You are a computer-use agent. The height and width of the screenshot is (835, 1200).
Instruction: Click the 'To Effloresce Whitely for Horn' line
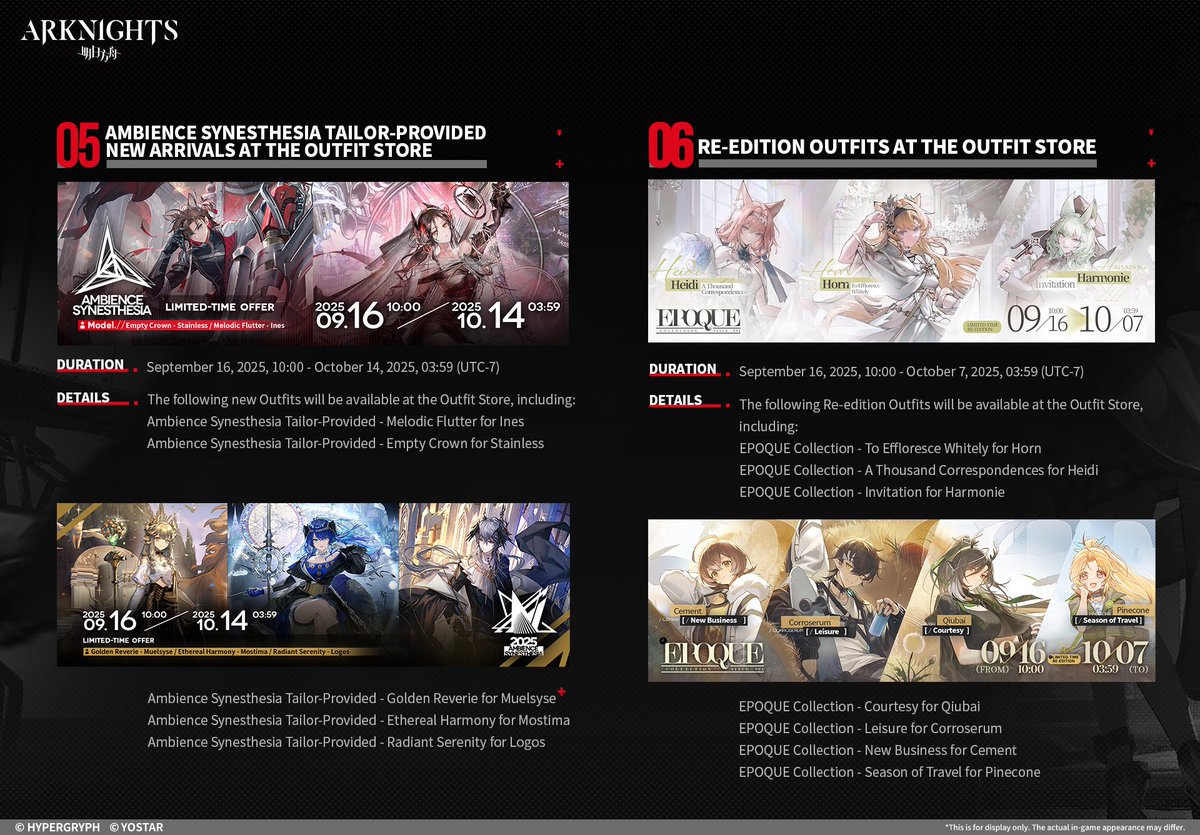click(x=890, y=448)
